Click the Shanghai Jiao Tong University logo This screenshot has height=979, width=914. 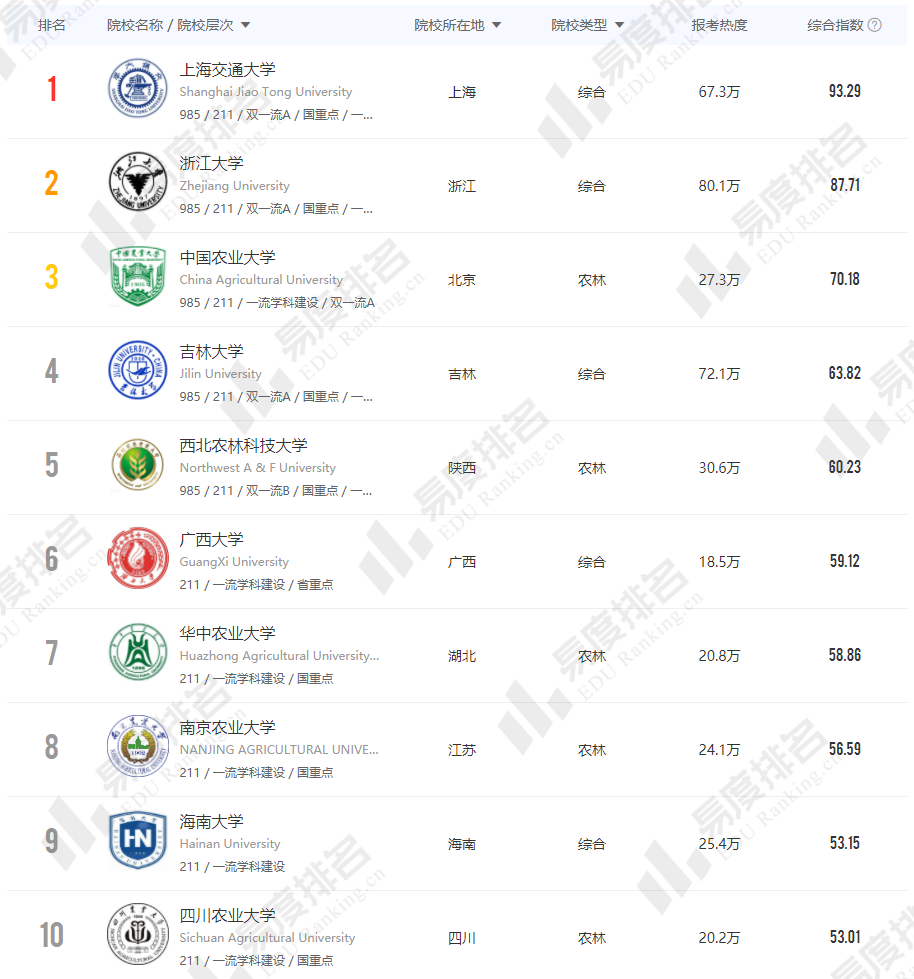[x=138, y=90]
